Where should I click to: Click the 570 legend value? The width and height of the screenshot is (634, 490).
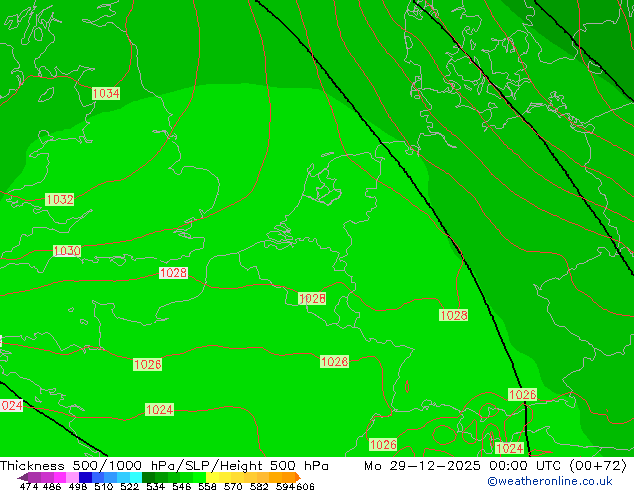tap(233, 486)
